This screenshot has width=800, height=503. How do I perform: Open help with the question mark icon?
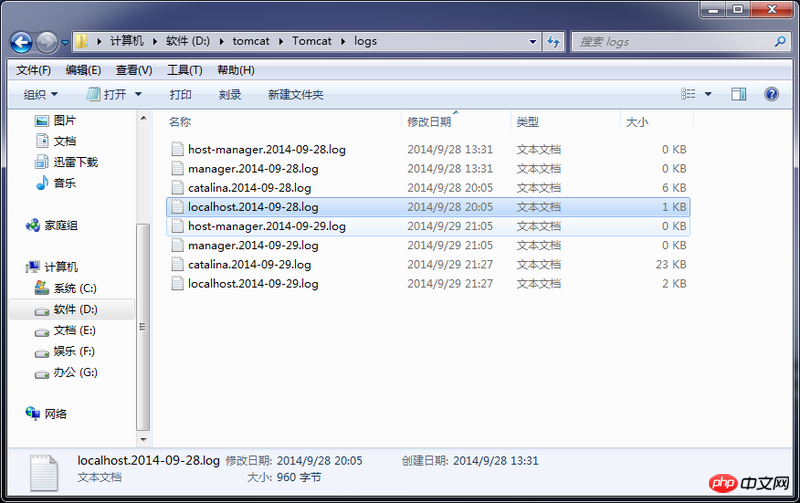(x=771, y=94)
